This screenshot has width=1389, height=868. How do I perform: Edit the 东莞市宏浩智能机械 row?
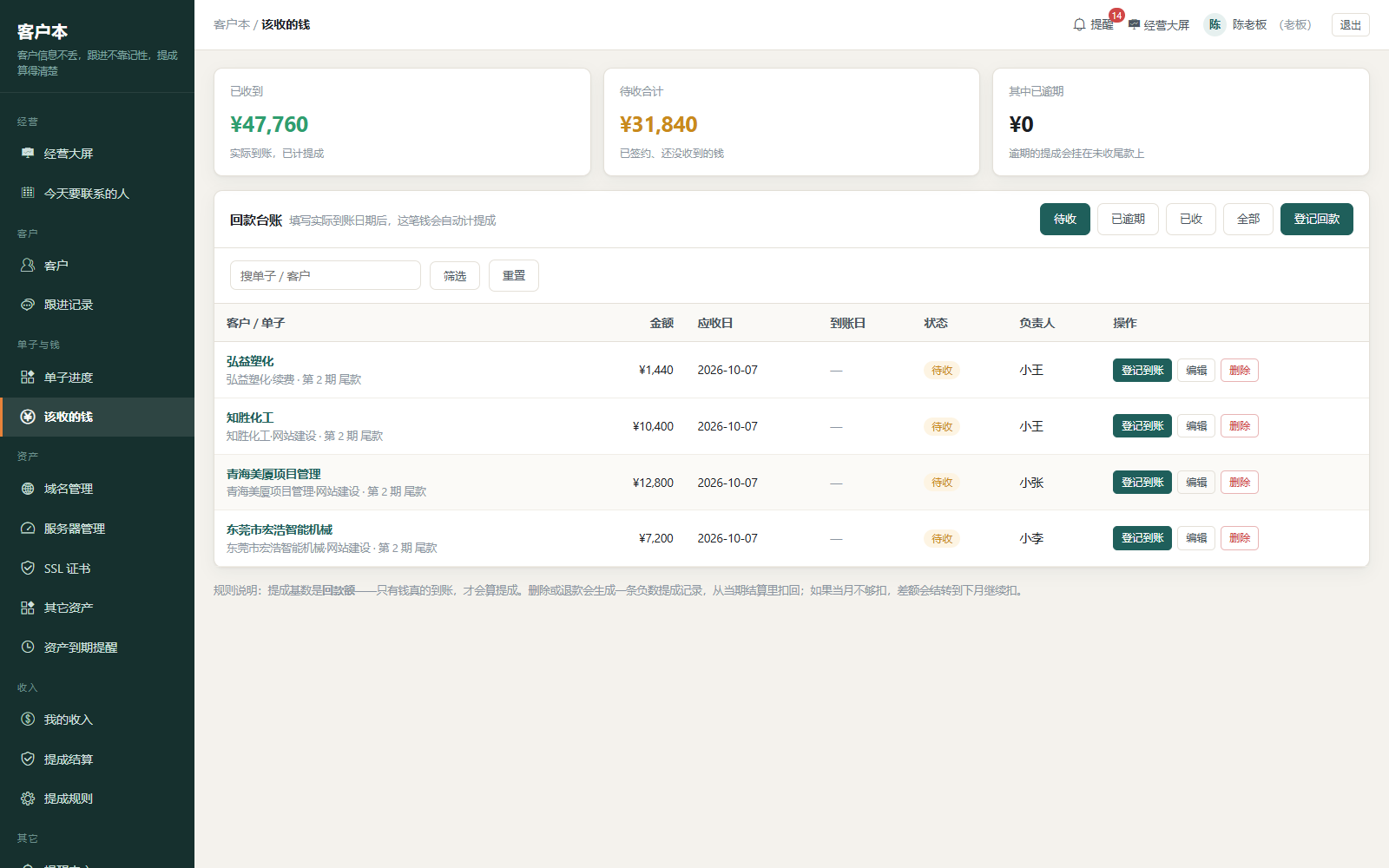pyautogui.click(x=1196, y=538)
